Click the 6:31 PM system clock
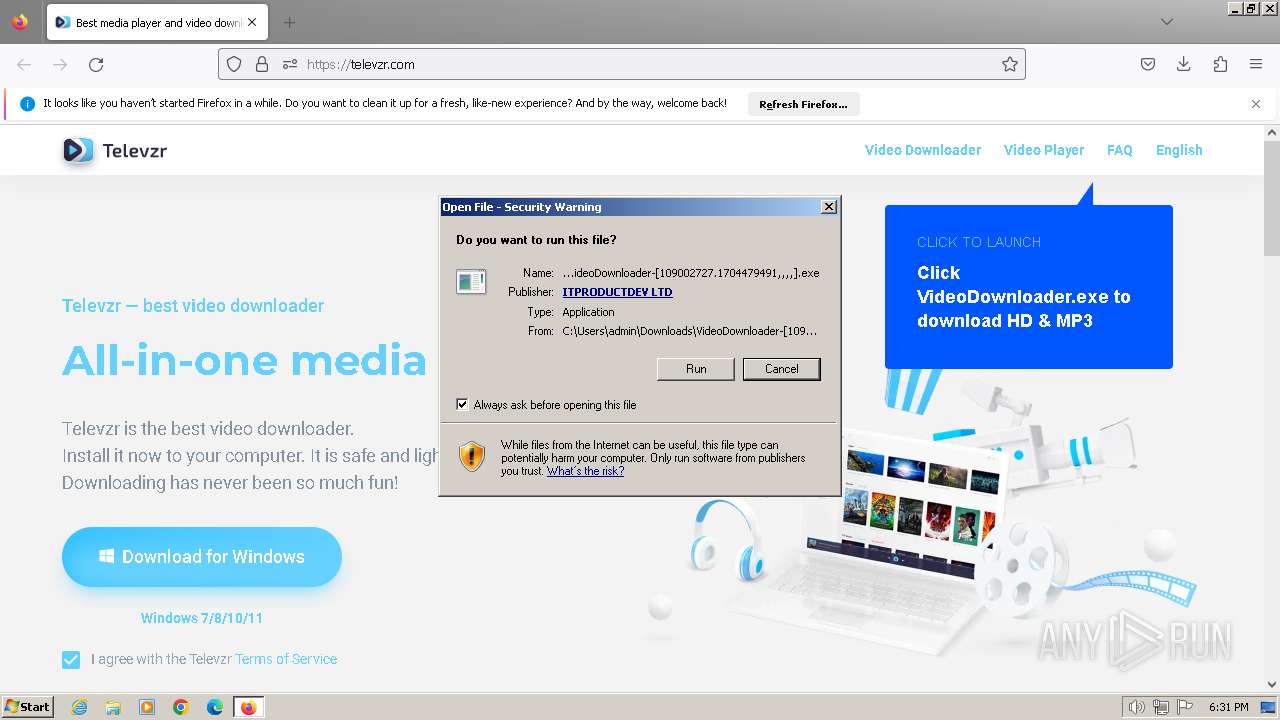Viewport: 1280px width, 720px height. (1229, 707)
